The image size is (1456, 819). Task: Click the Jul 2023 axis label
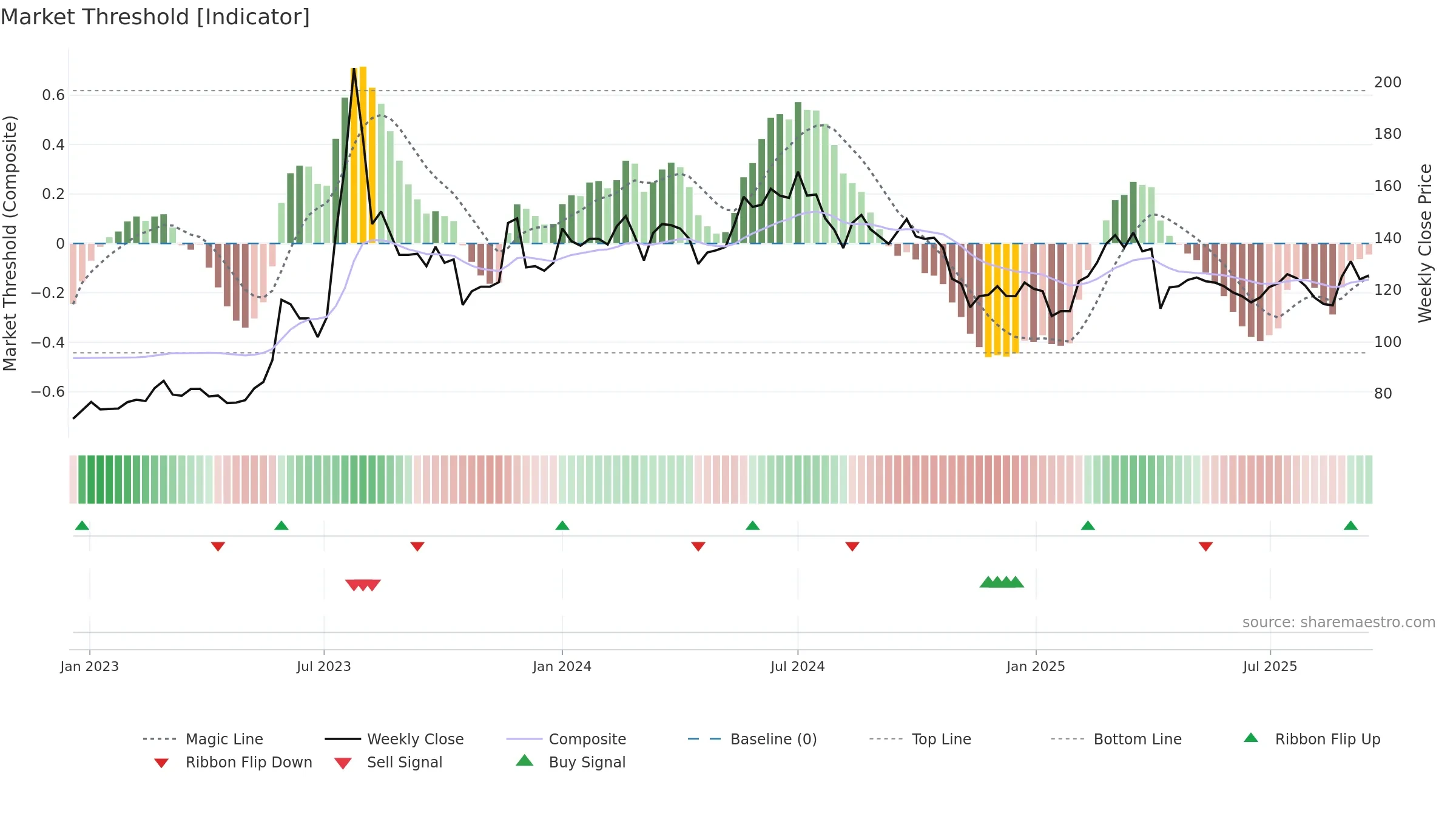click(323, 666)
